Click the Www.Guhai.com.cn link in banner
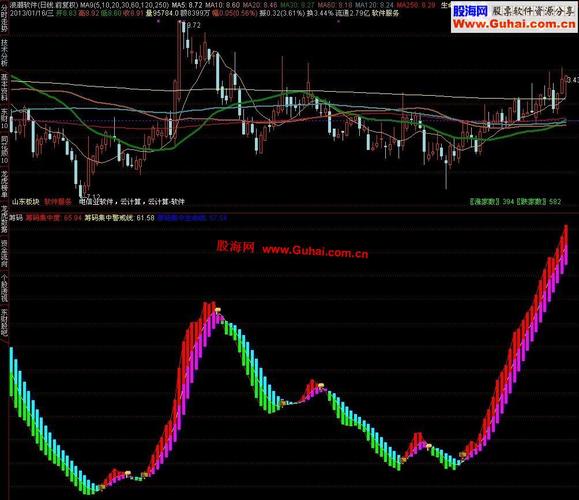579x500 pixels. (514, 24)
